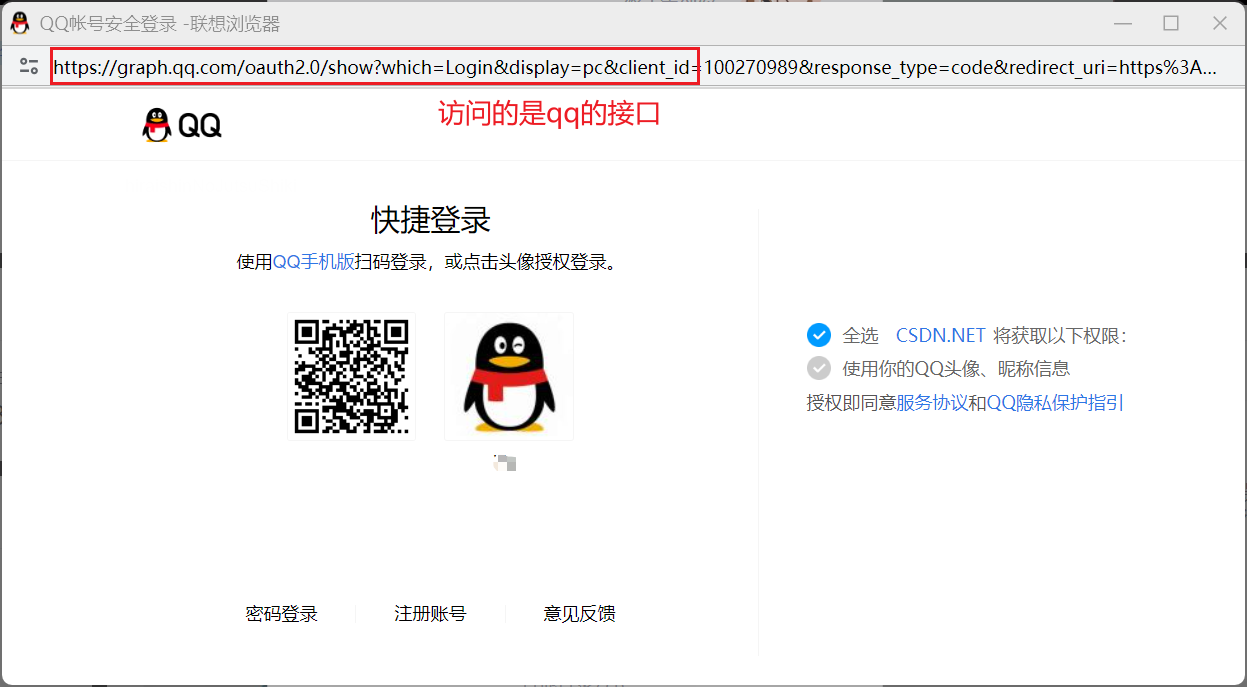The image size is (1247, 687).
Task: Click the window title QQ帐号安全登录 text
Action: tap(107, 24)
